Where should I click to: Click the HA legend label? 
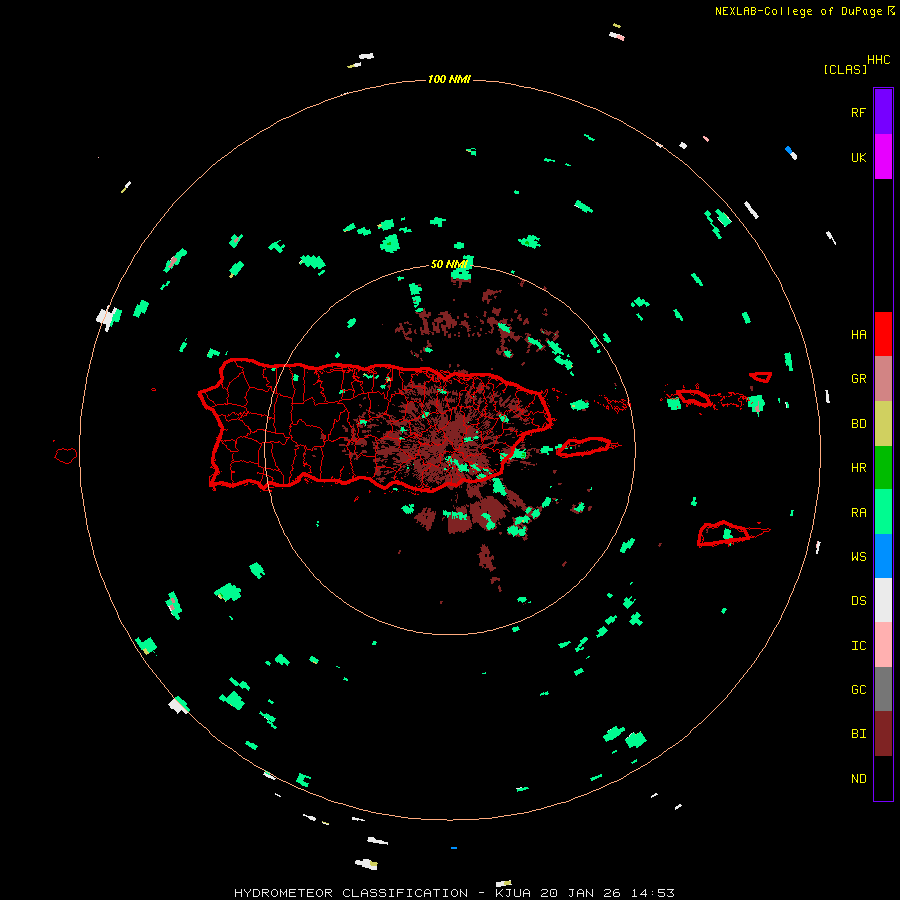coord(858,335)
